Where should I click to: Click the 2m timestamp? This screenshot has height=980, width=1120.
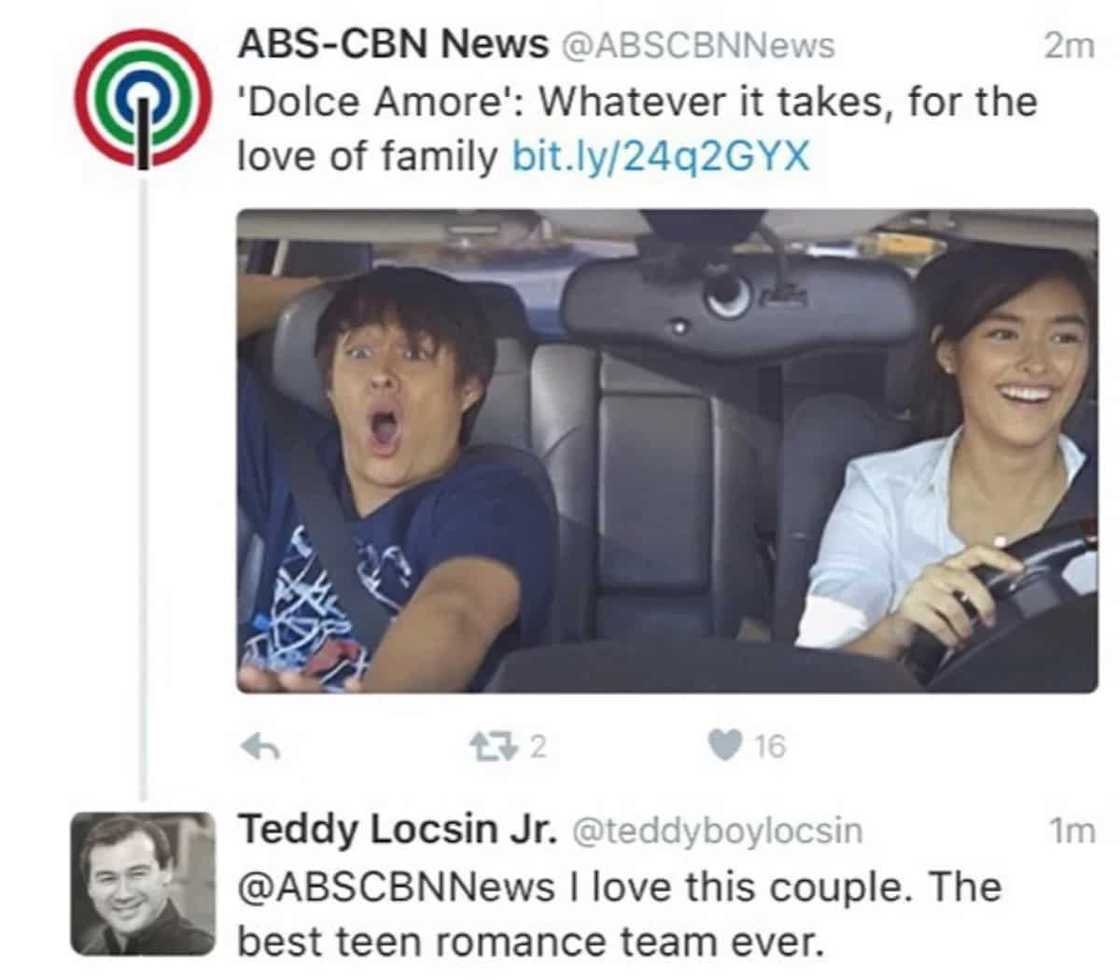pyautogui.click(x=1069, y=46)
